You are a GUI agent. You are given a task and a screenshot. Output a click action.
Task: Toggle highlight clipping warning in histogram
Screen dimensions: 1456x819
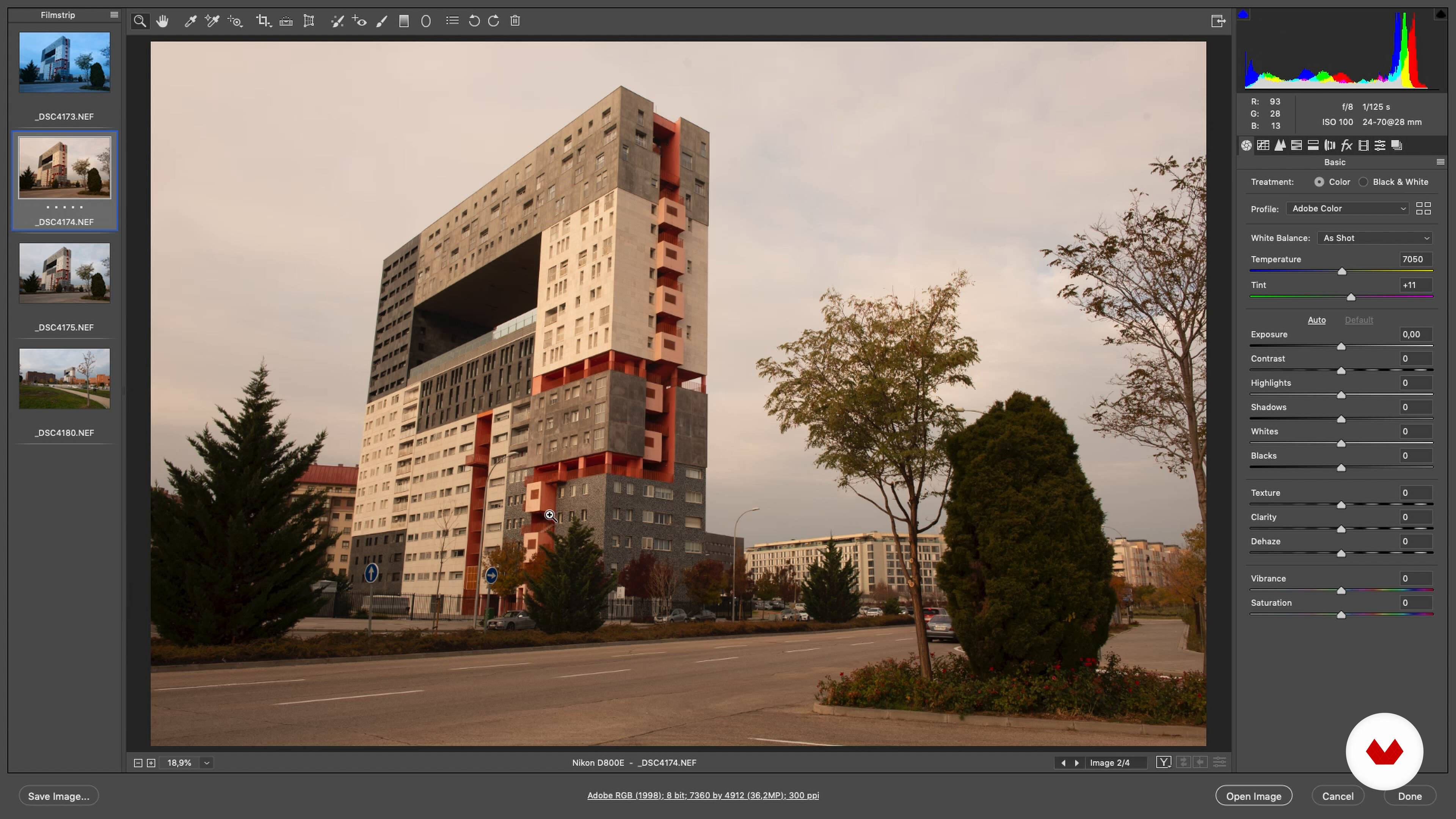coord(1440,15)
